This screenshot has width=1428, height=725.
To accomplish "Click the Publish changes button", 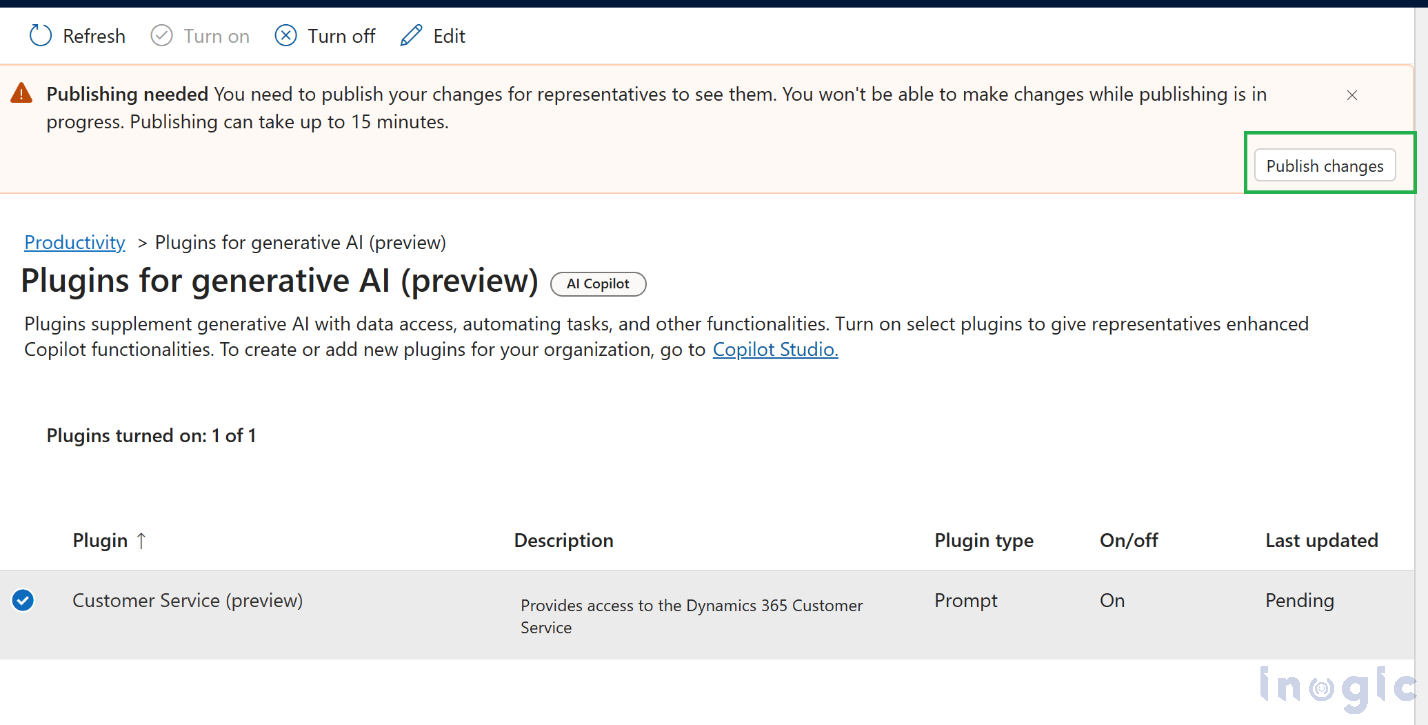I will 1325,166.
